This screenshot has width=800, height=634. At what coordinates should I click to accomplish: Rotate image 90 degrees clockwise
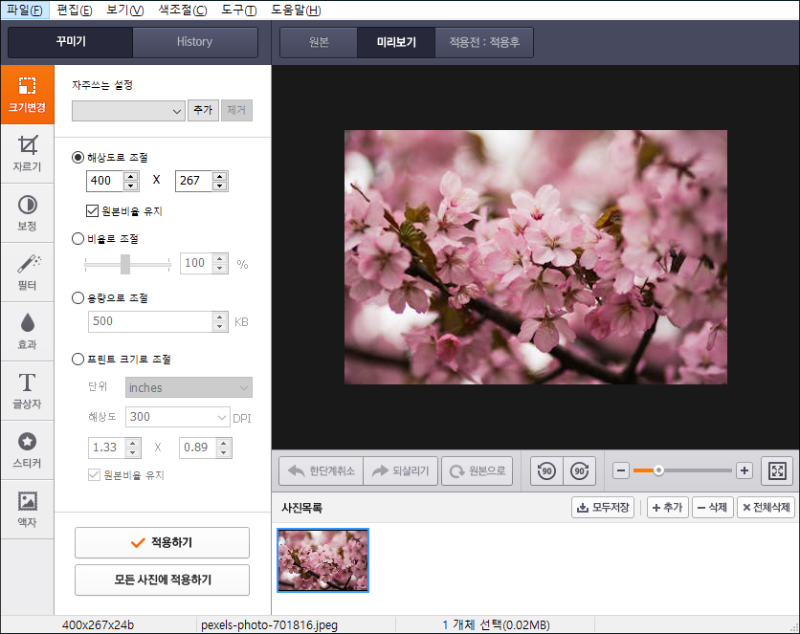click(x=580, y=471)
